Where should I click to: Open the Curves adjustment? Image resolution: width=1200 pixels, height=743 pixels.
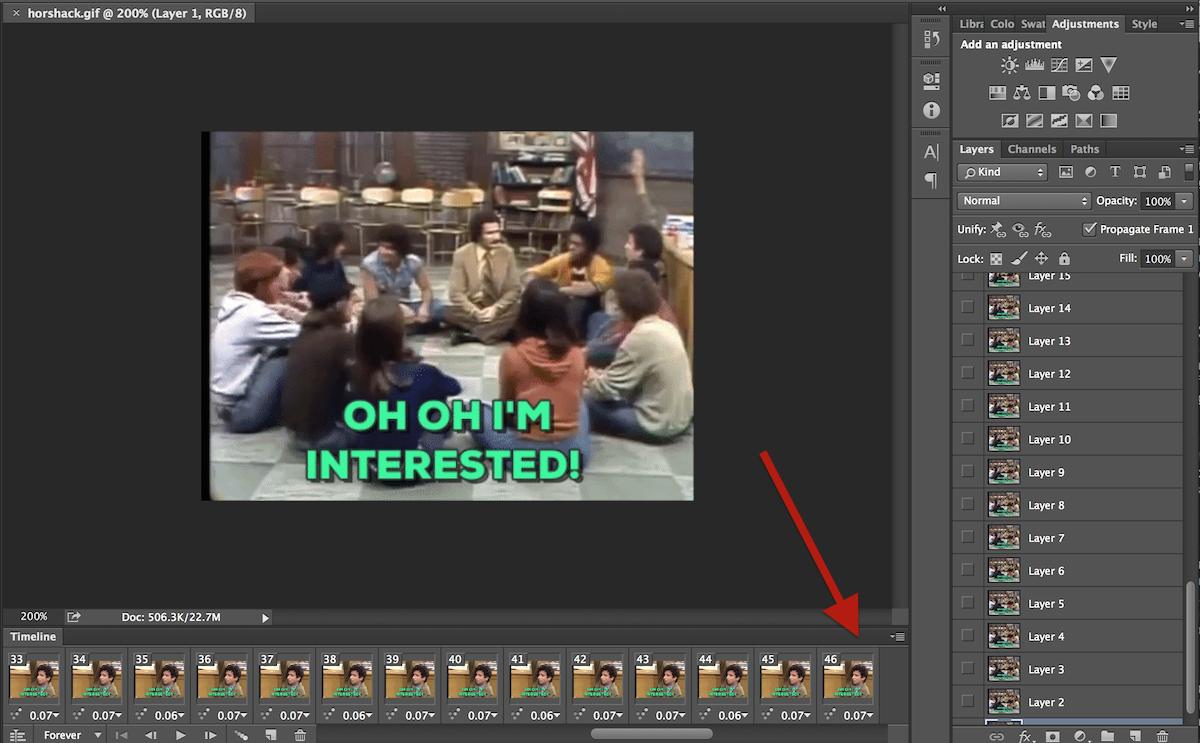(x=1059, y=65)
